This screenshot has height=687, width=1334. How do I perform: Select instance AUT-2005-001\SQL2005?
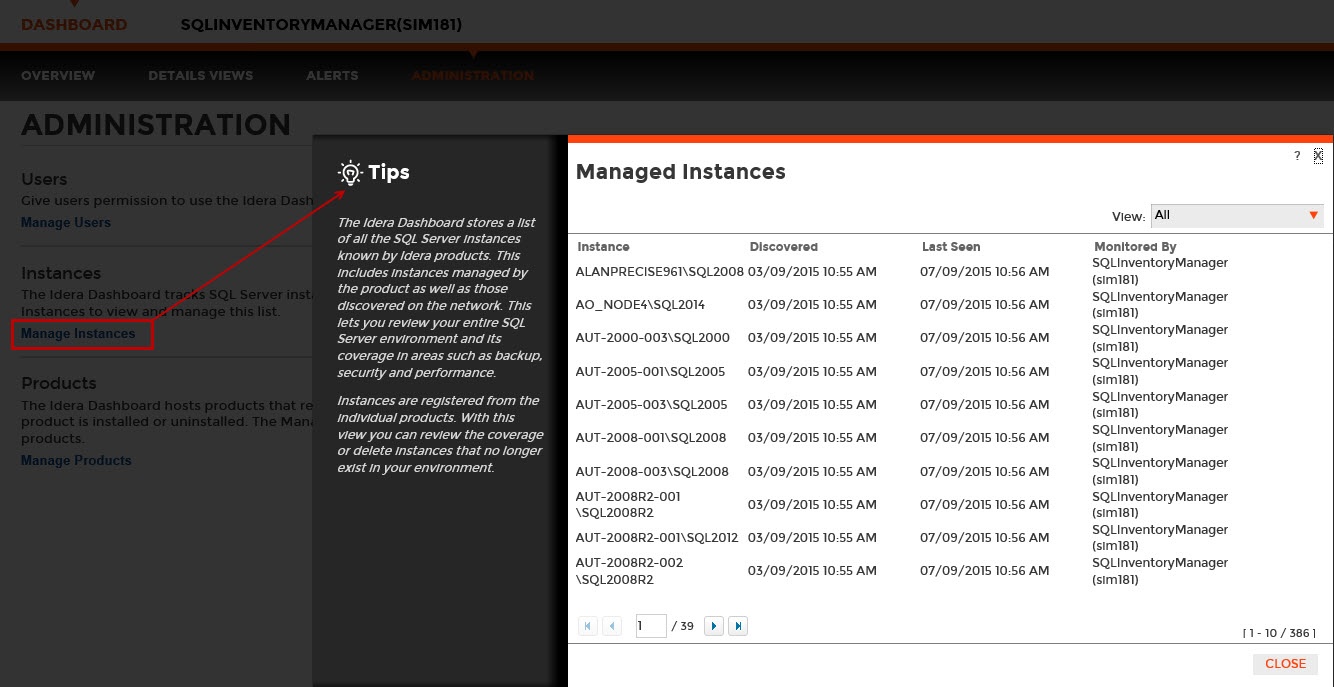[x=651, y=371]
